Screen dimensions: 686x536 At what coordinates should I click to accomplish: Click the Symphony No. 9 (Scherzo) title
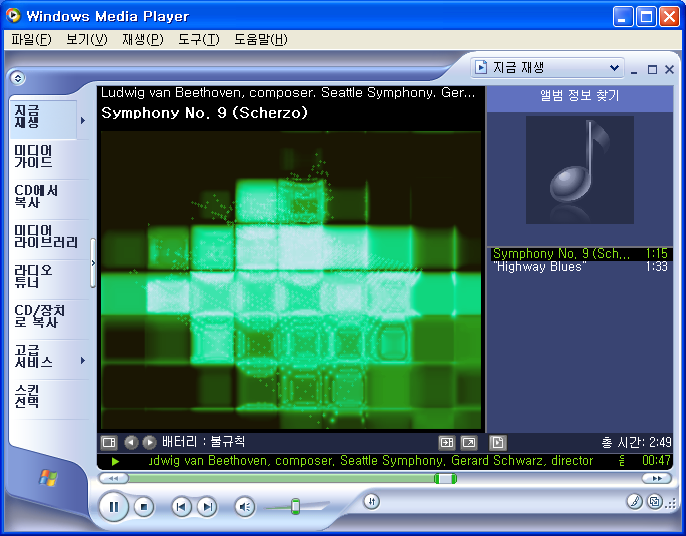coord(204,113)
